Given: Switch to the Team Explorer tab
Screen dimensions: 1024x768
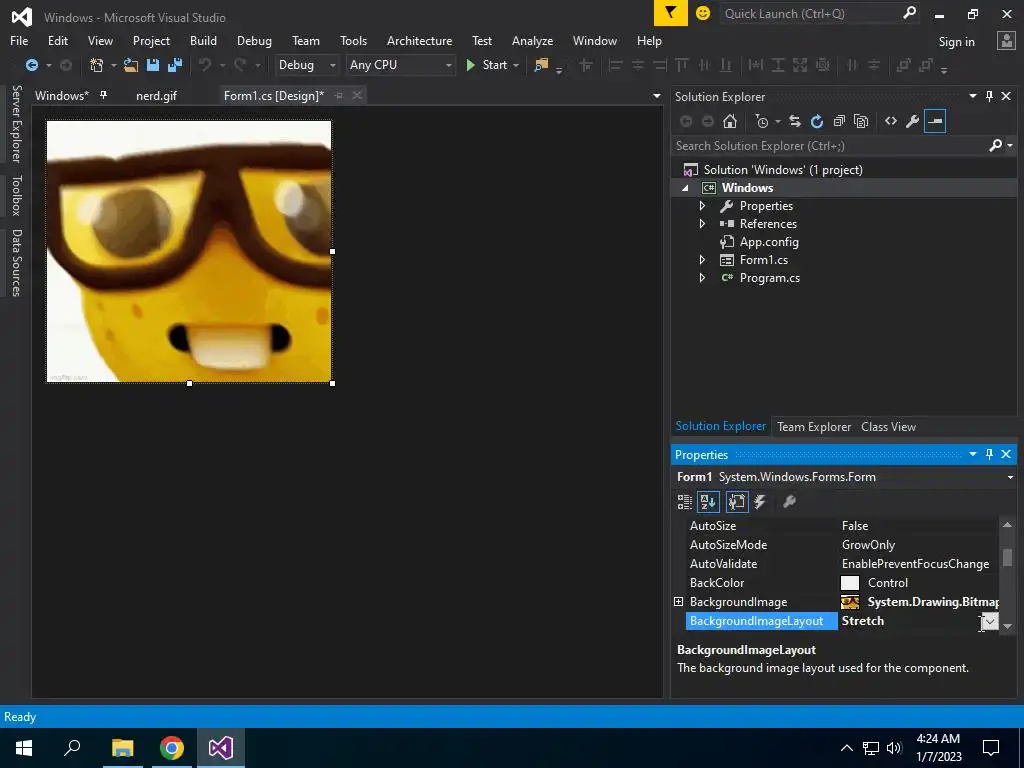Looking at the screenshot, I should (x=814, y=426).
